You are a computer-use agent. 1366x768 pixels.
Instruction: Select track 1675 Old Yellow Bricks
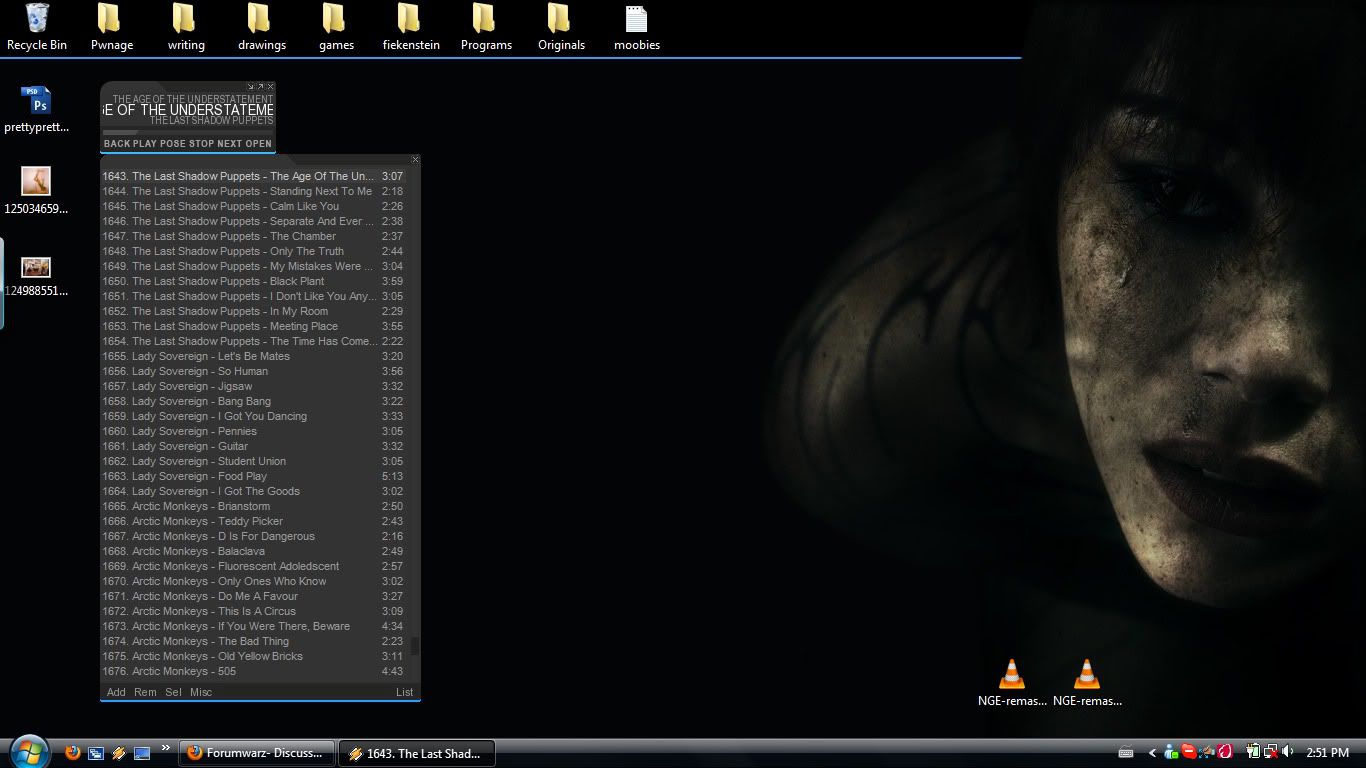pos(252,656)
